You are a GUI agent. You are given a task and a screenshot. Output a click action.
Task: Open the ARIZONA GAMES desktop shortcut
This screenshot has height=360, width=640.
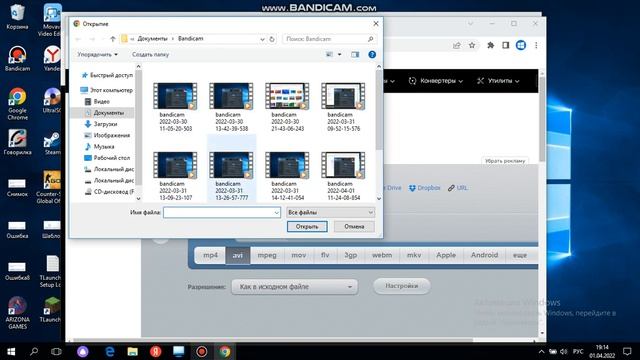pyautogui.click(x=17, y=313)
